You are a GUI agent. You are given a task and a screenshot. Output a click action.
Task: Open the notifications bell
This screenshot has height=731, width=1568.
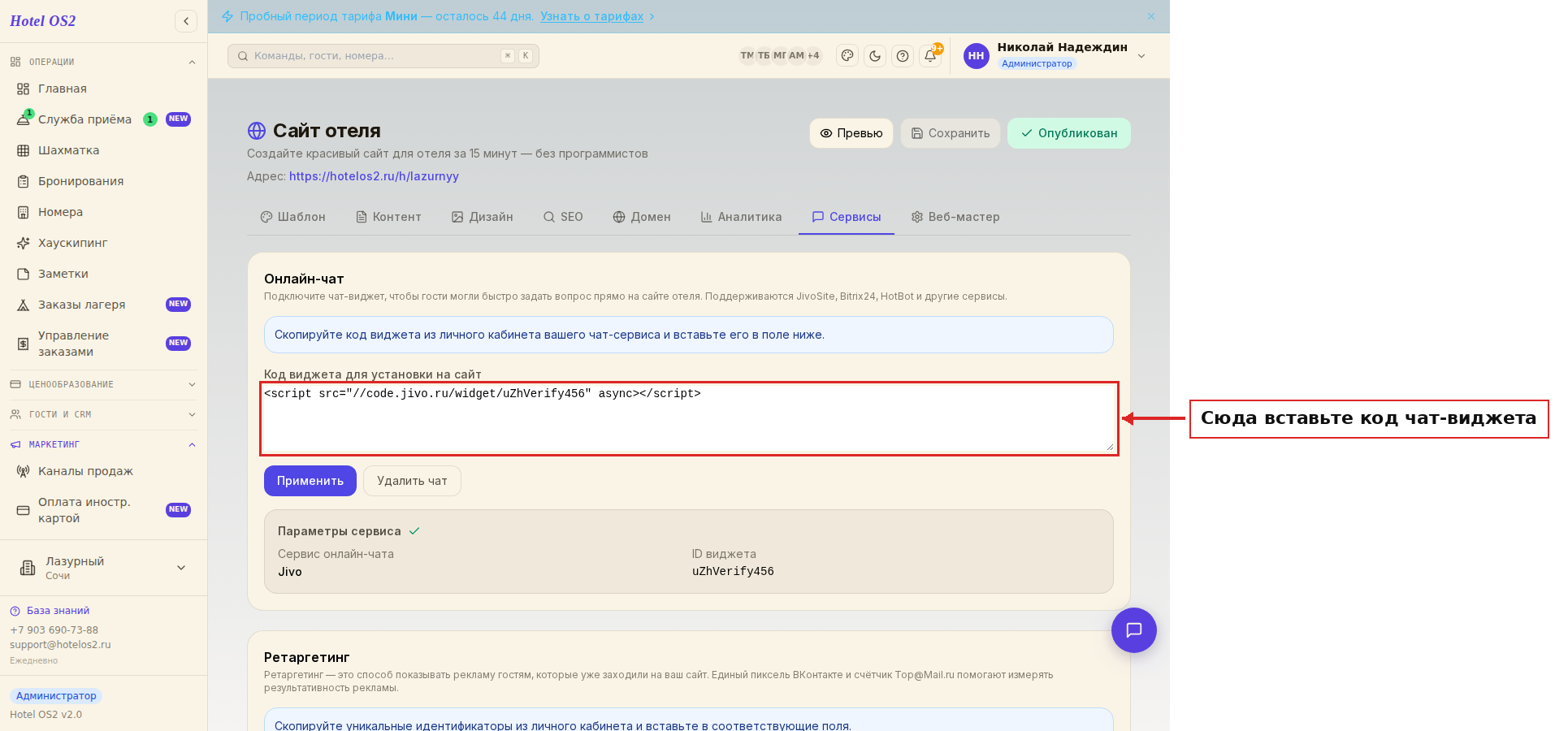(x=930, y=56)
